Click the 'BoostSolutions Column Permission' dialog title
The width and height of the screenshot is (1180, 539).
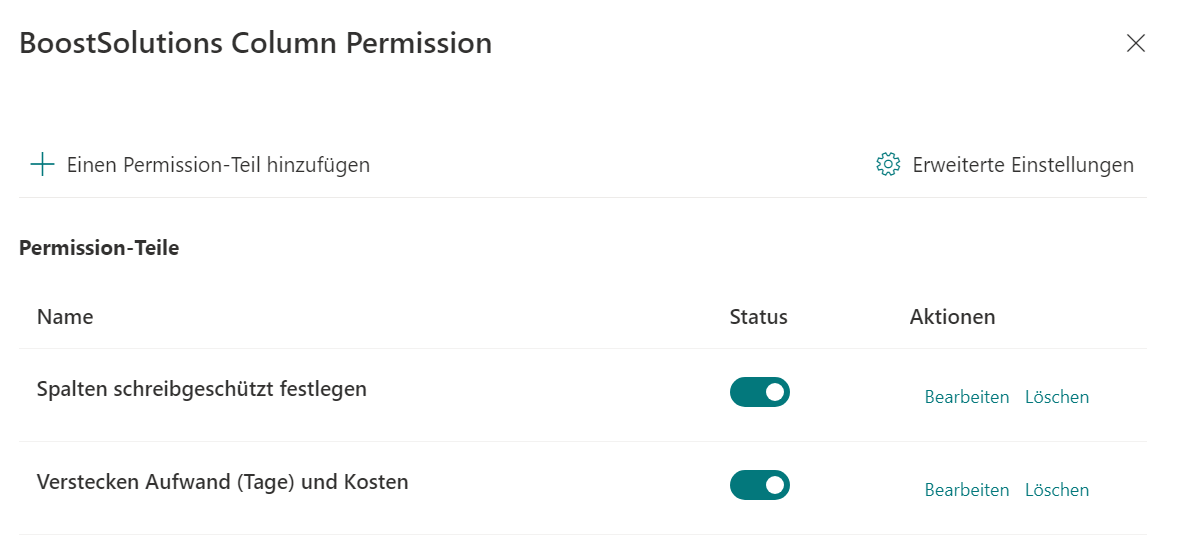255,43
